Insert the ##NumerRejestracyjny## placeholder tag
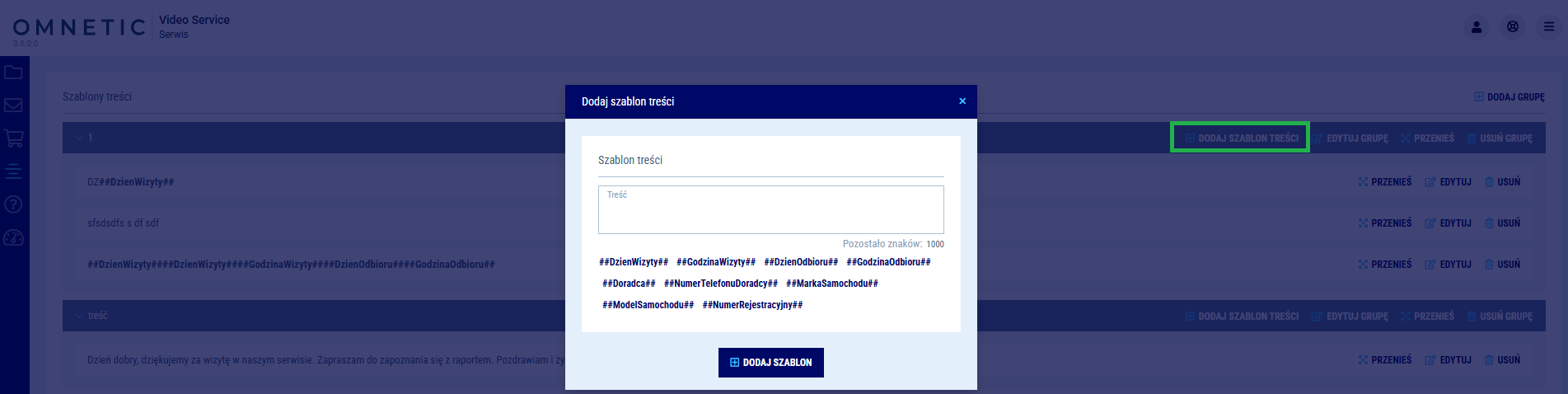Screen dimensions: 1568x394 point(752,305)
